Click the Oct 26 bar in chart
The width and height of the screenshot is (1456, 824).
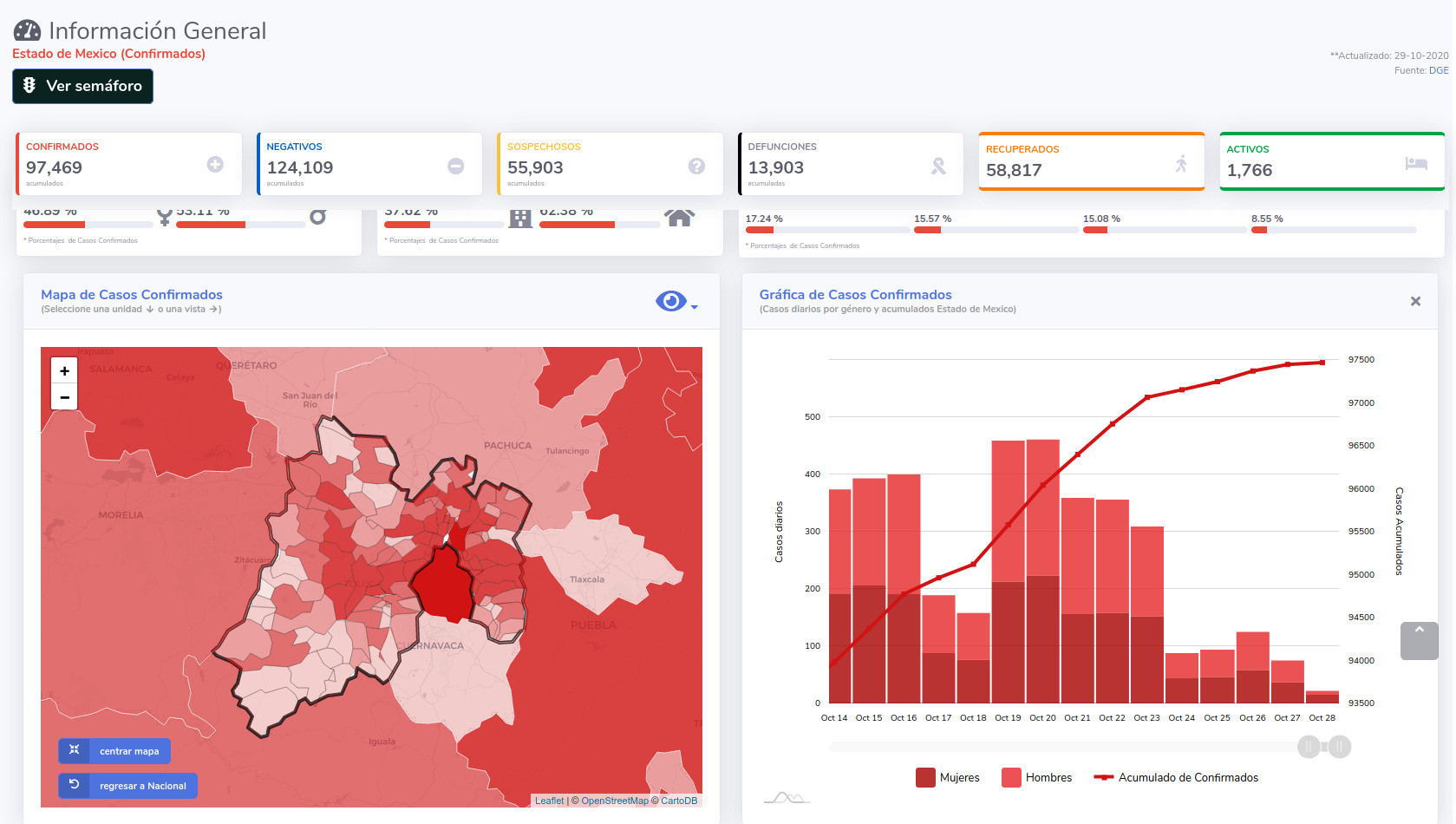tap(1252, 667)
